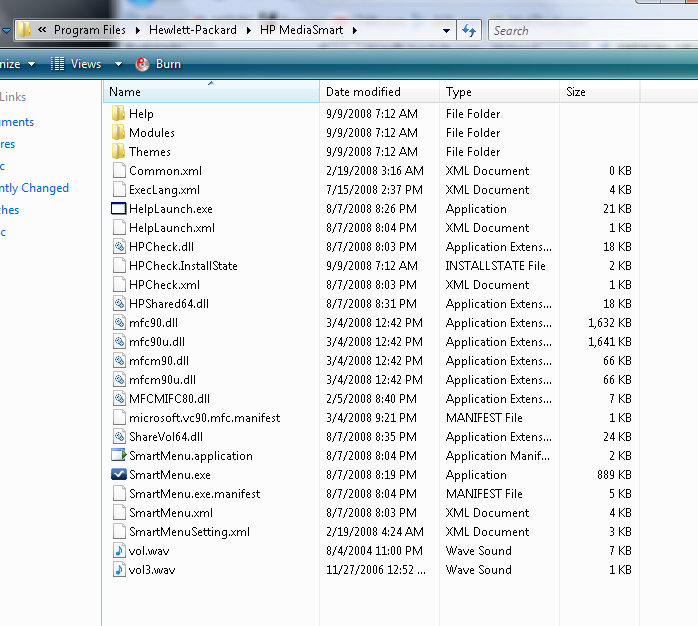Click the 11/27/2006 12:52 date cell
The width and height of the screenshot is (698, 626).
tap(376, 570)
